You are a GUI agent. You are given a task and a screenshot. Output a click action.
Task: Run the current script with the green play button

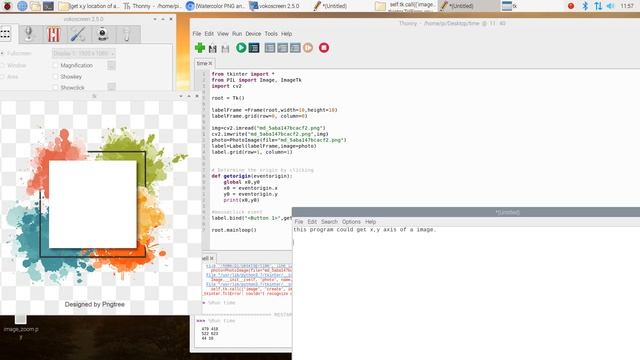[x=241, y=48]
